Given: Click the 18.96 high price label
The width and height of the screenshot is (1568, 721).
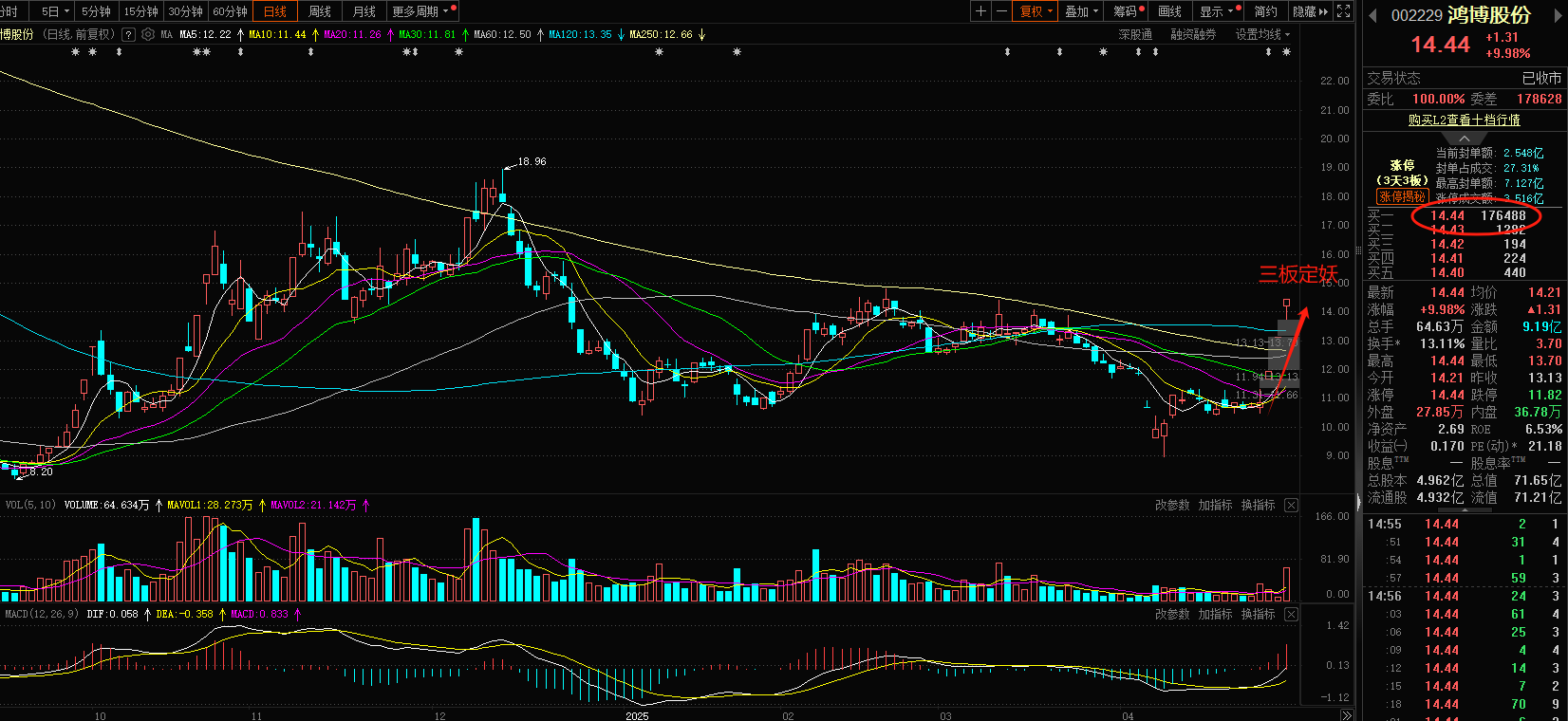Looking at the screenshot, I should [532, 161].
